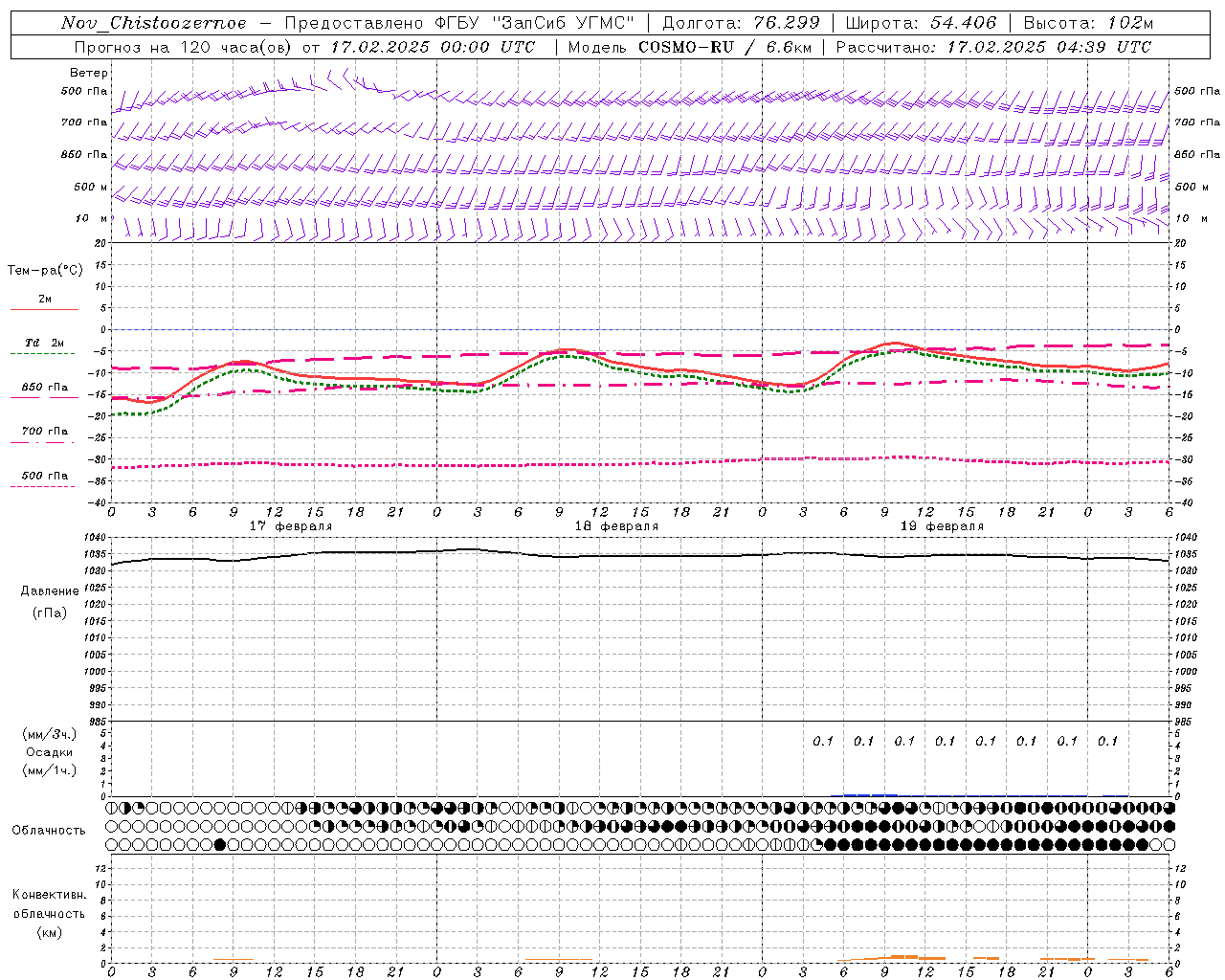The width and height of the screenshot is (1225, 980).
Task: Click the forecast start time 17.02.2025 00:00 UTC
Action: (x=433, y=47)
